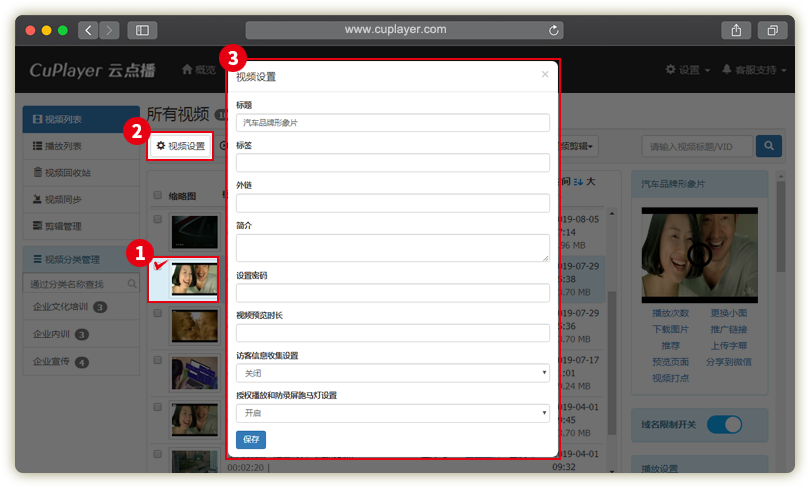Click the 标题 input field
The width and height of the screenshot is (810, 488).
[392, 123]
